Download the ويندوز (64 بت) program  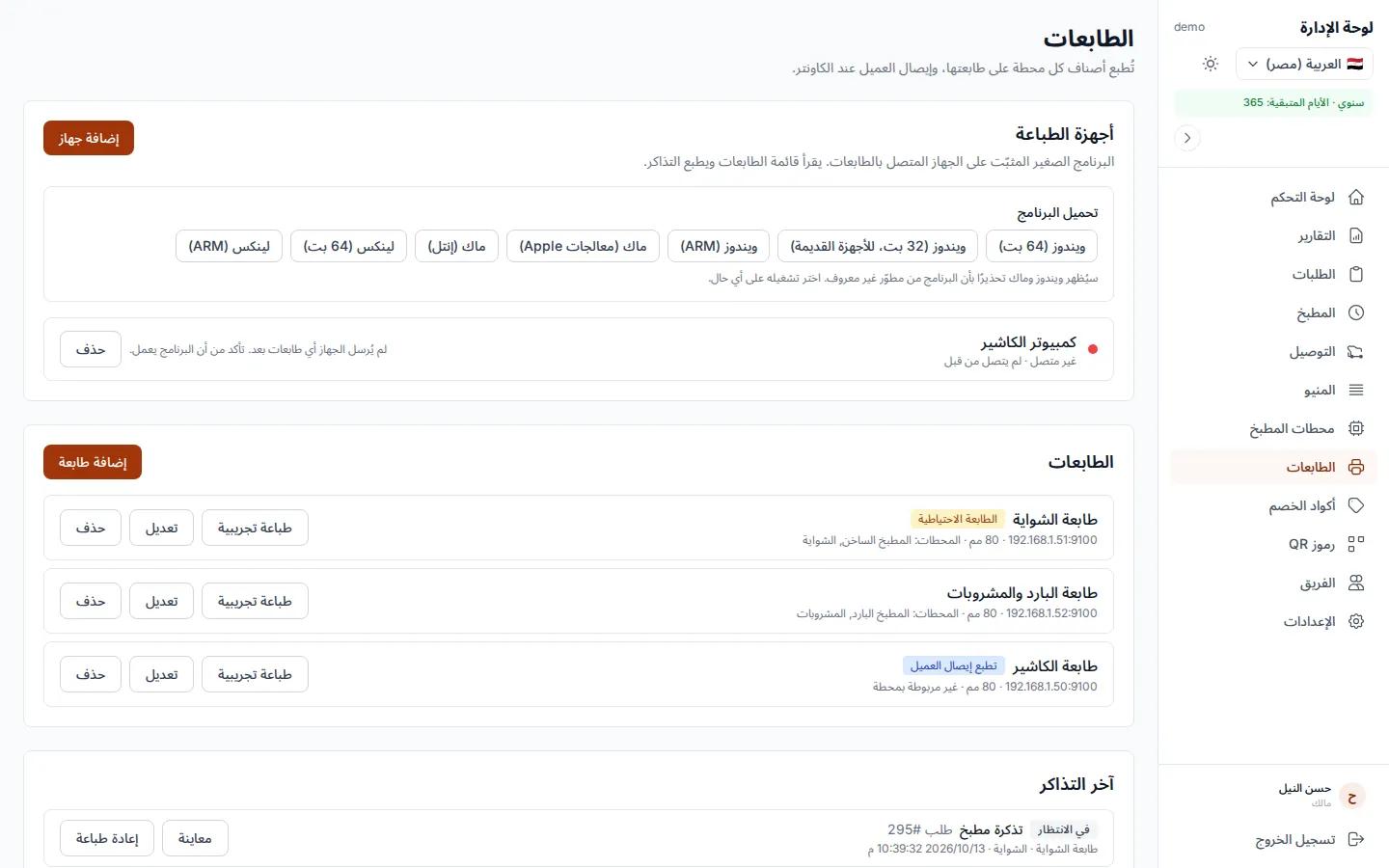1042,246
